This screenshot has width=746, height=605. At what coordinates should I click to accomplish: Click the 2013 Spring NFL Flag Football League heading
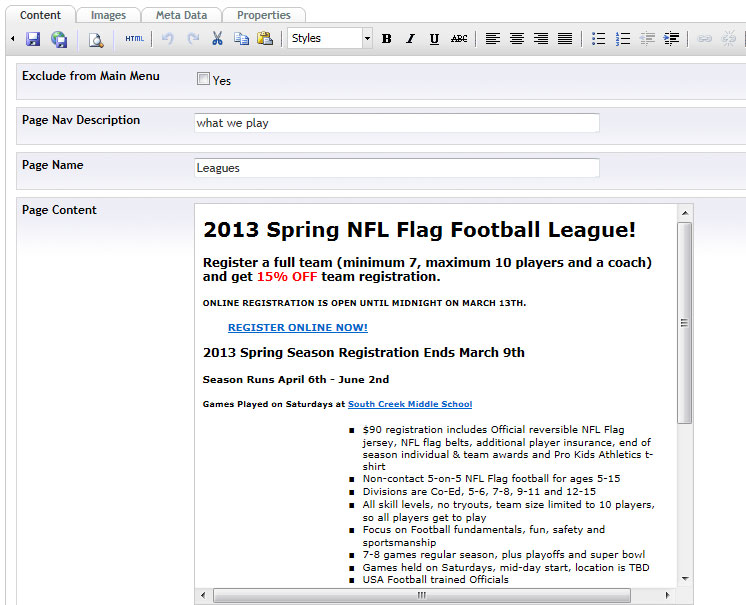point(419,230)
